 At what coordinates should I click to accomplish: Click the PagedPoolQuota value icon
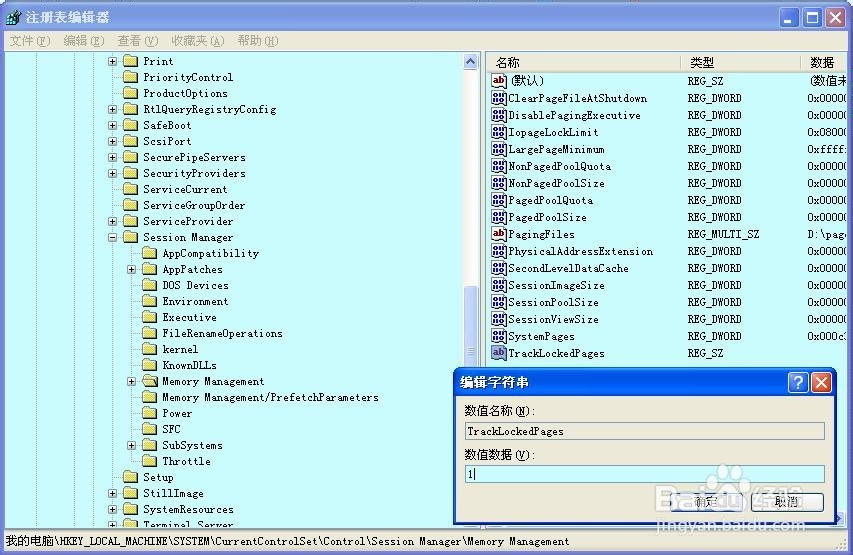[498, 200]
